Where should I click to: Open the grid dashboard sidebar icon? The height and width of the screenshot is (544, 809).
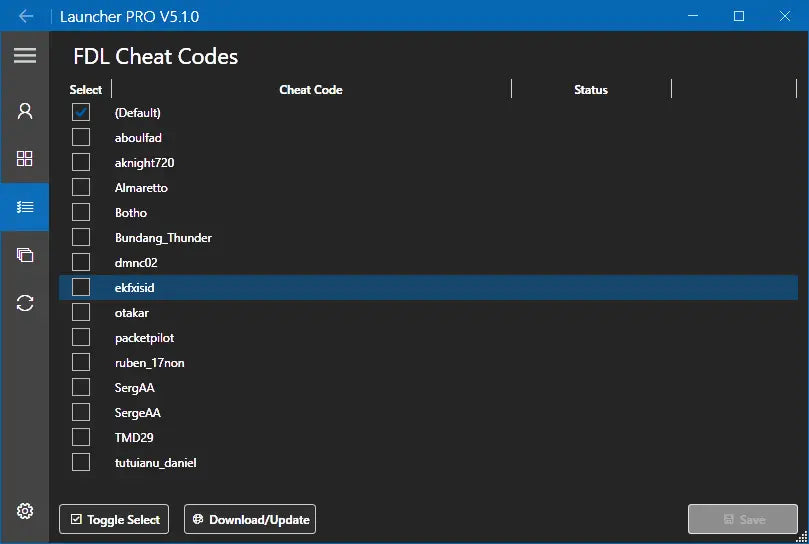click(25, 158)
